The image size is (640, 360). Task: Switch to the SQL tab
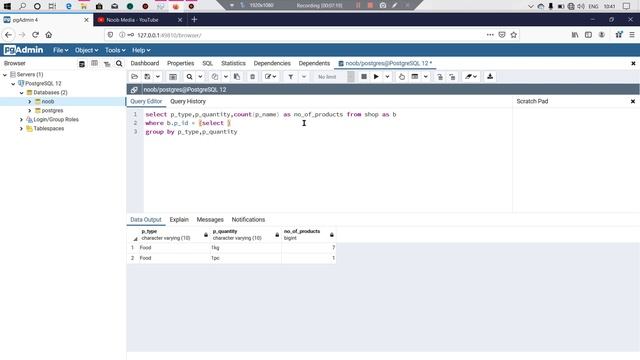[x=207, y=63]
